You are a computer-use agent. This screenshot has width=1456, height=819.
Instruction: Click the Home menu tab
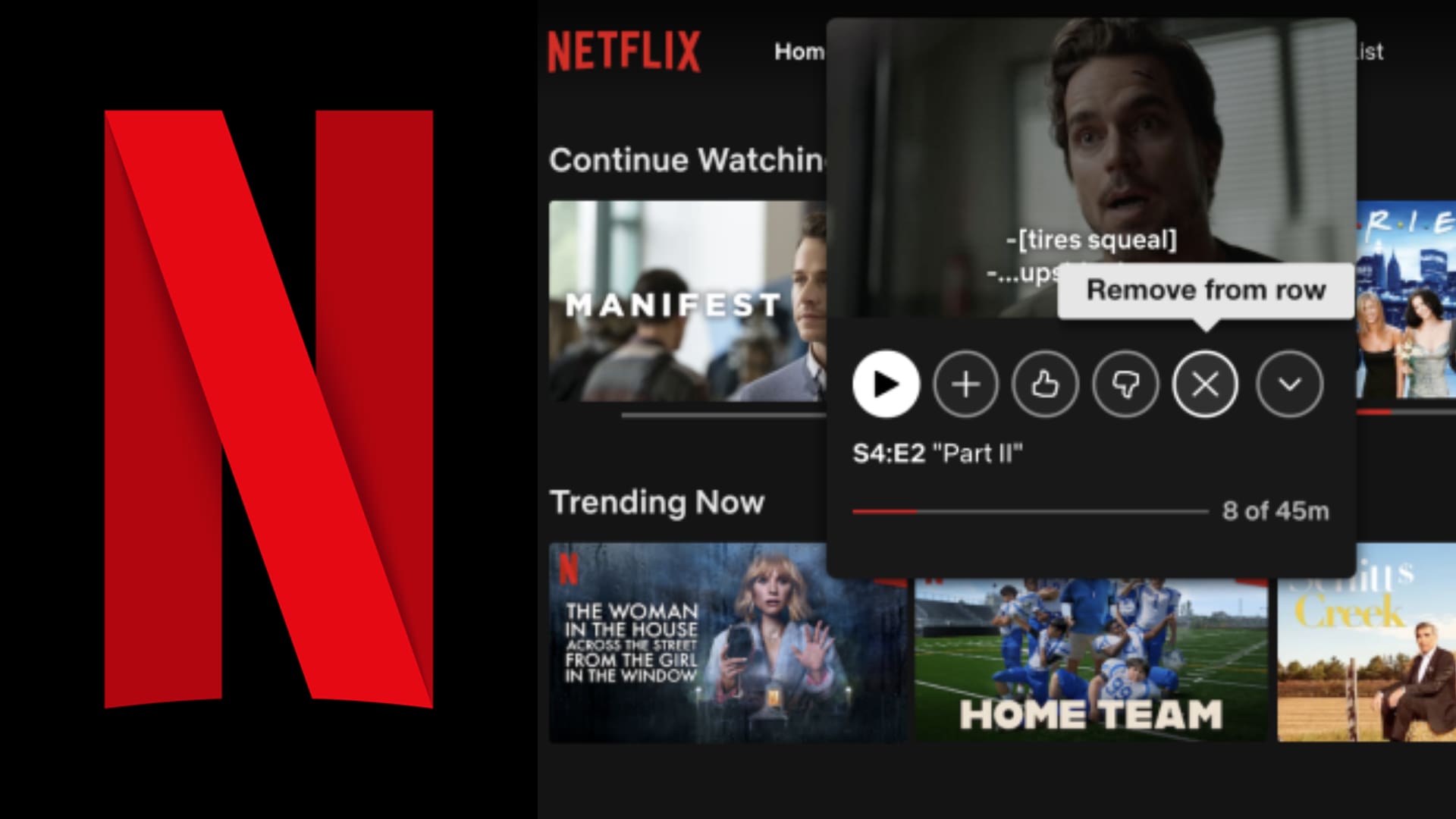coord(800,52)
